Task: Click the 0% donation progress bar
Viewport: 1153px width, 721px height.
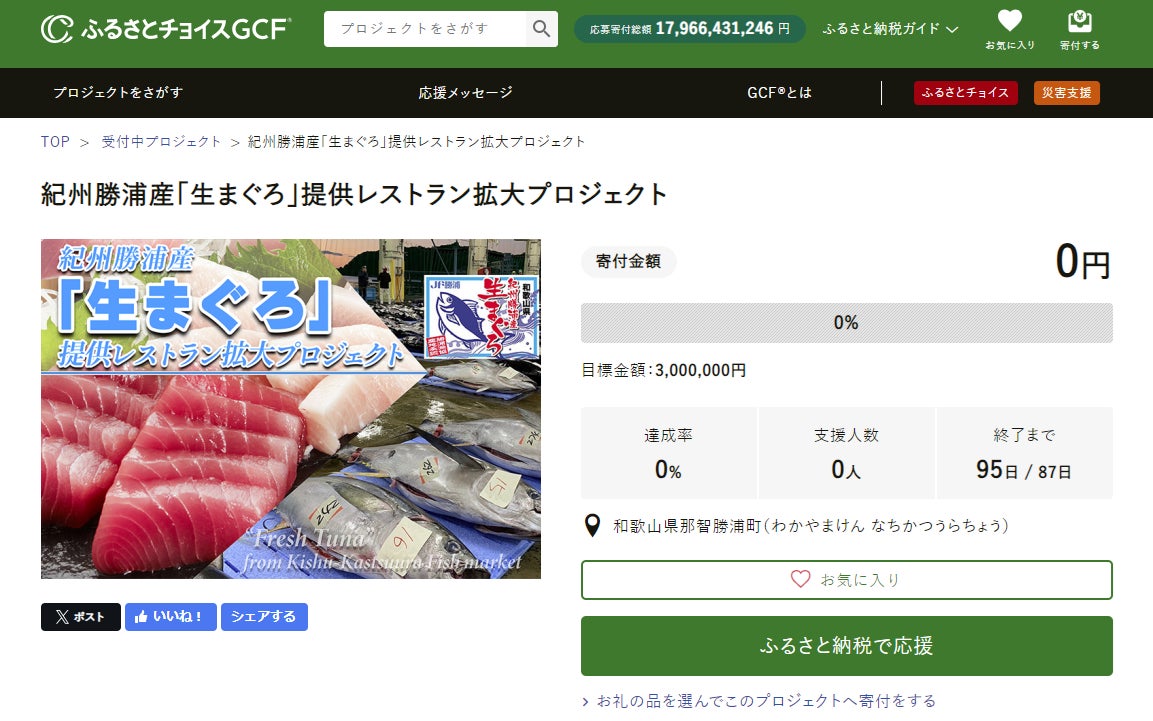Action: coord(846,323)
